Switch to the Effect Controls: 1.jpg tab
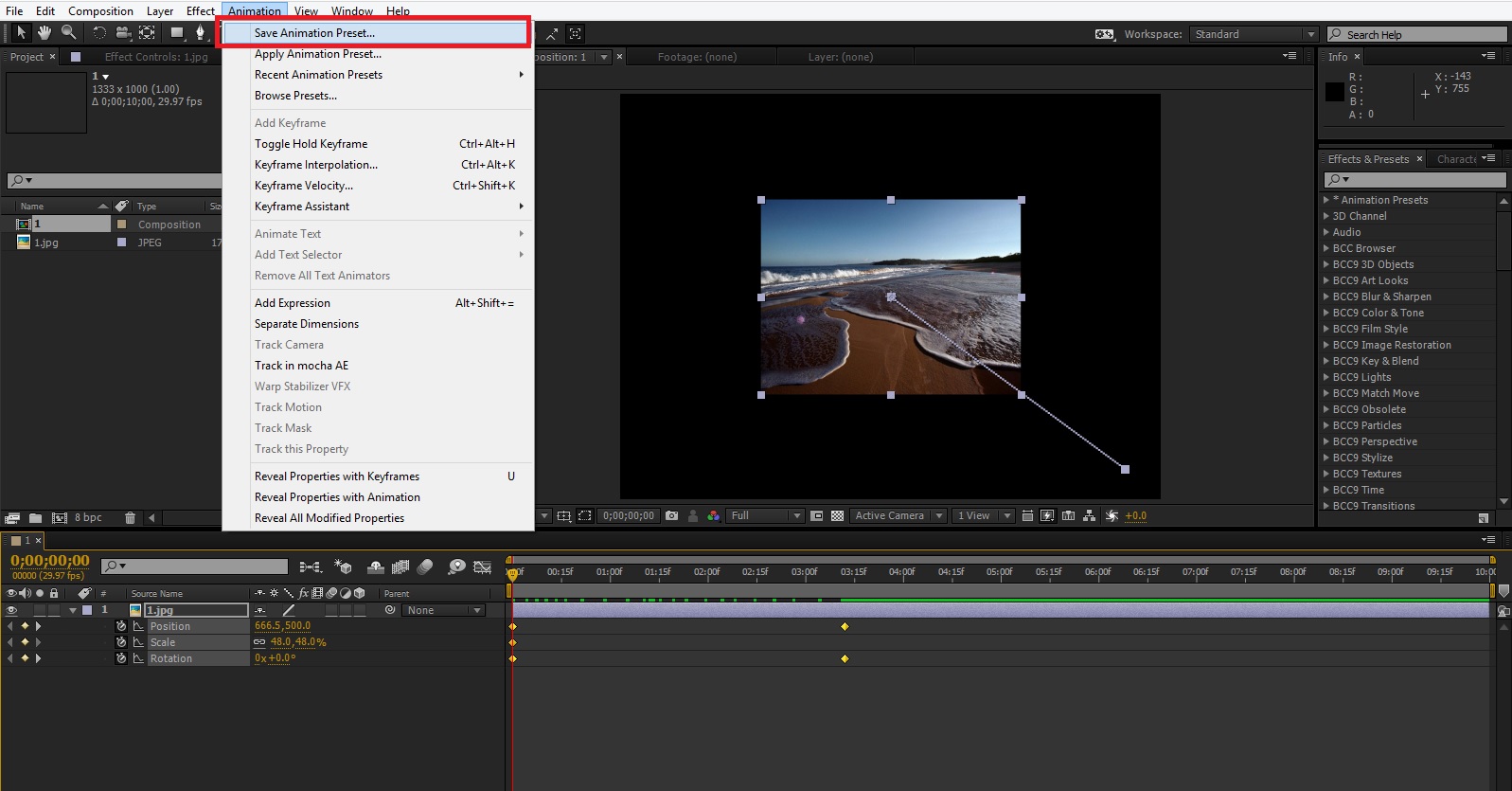 click(155, 57)
